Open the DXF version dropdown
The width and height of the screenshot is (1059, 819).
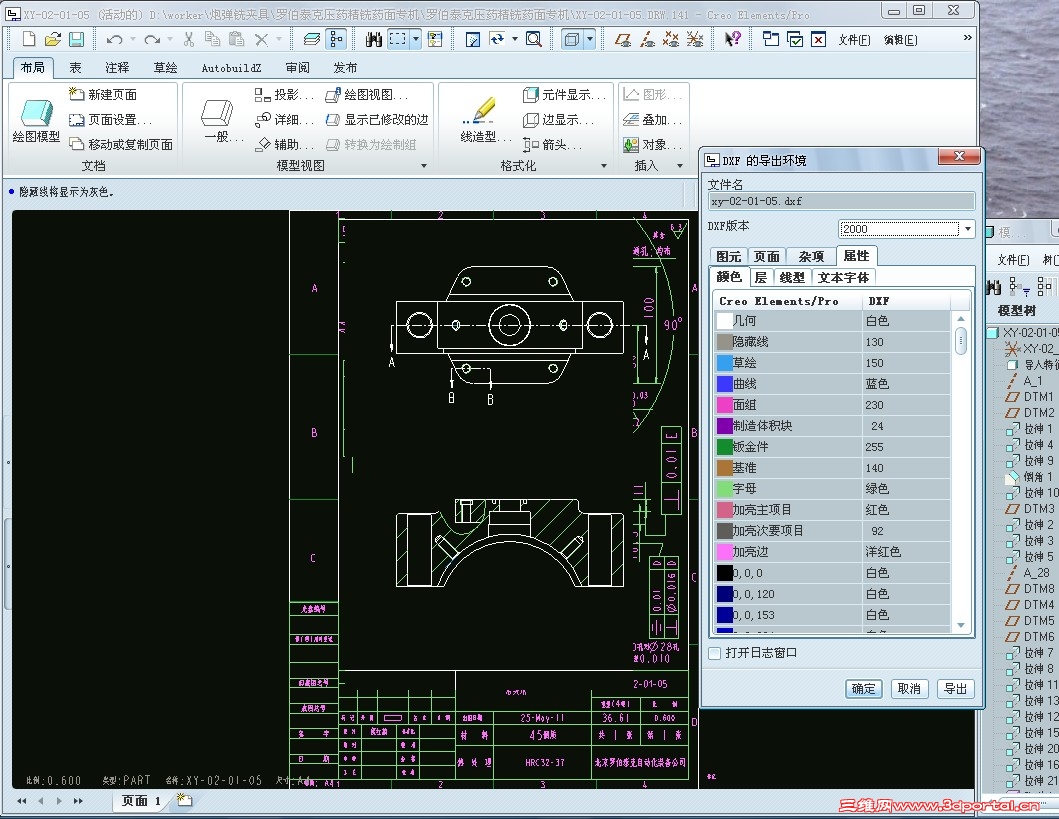point(967,229)
